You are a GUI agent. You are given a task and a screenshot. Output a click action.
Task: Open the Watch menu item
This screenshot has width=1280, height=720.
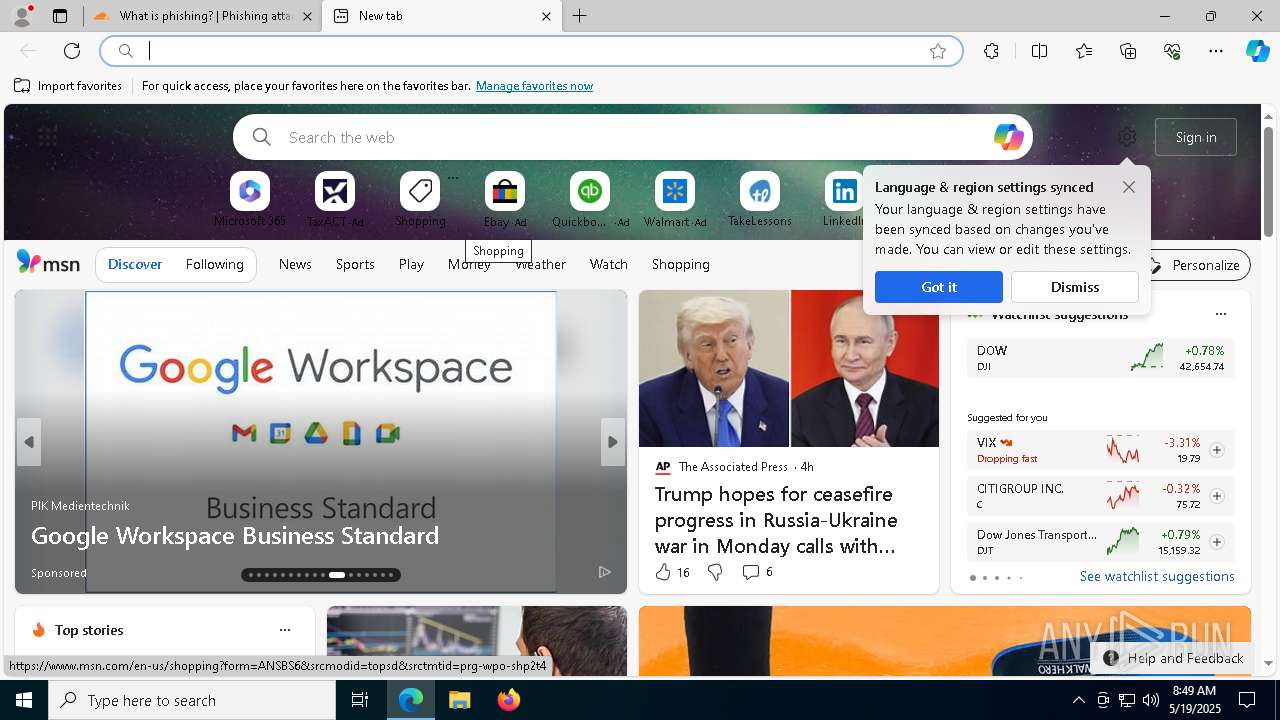coord(609,264)
